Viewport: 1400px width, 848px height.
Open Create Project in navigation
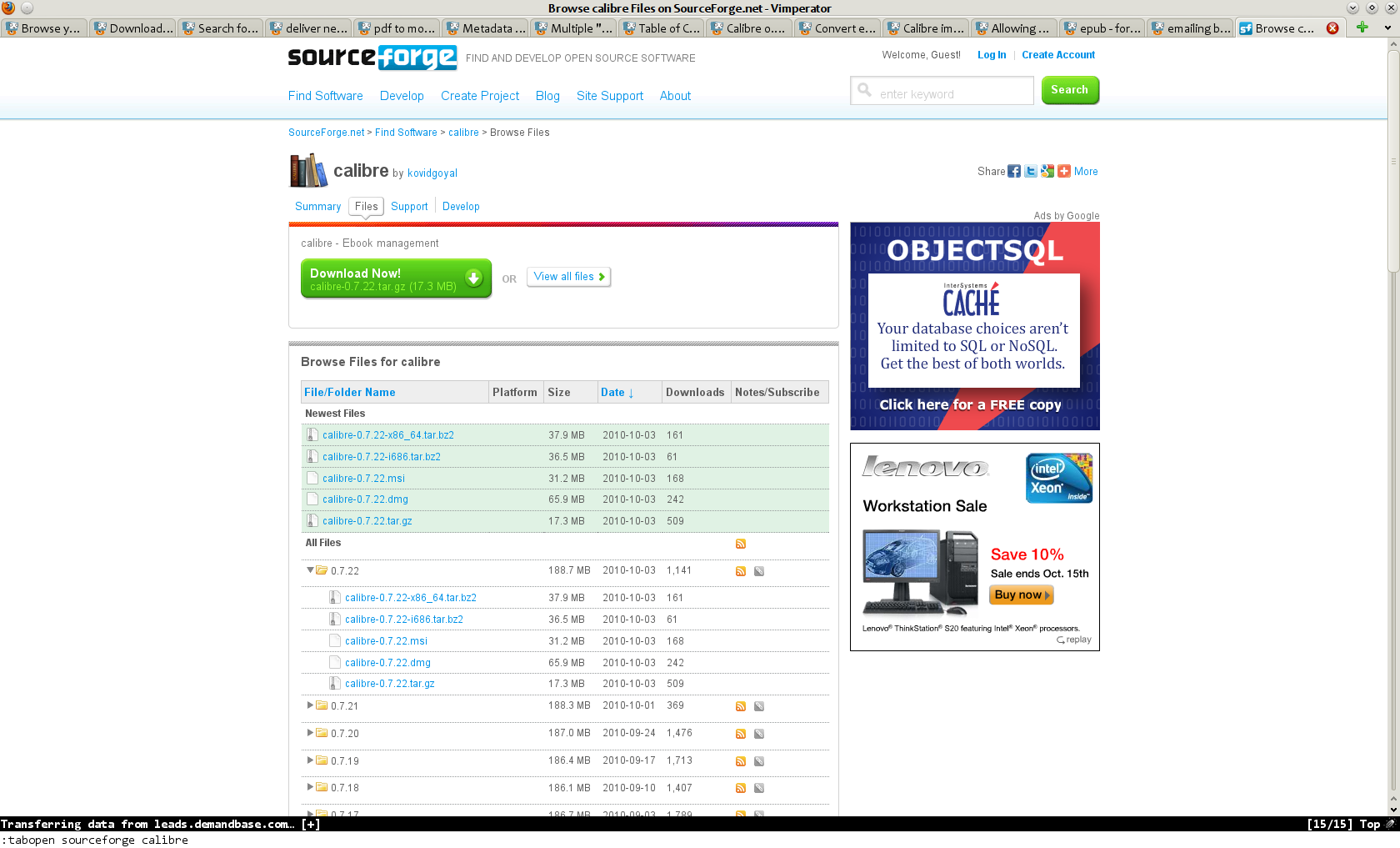(x=480, y=96)
